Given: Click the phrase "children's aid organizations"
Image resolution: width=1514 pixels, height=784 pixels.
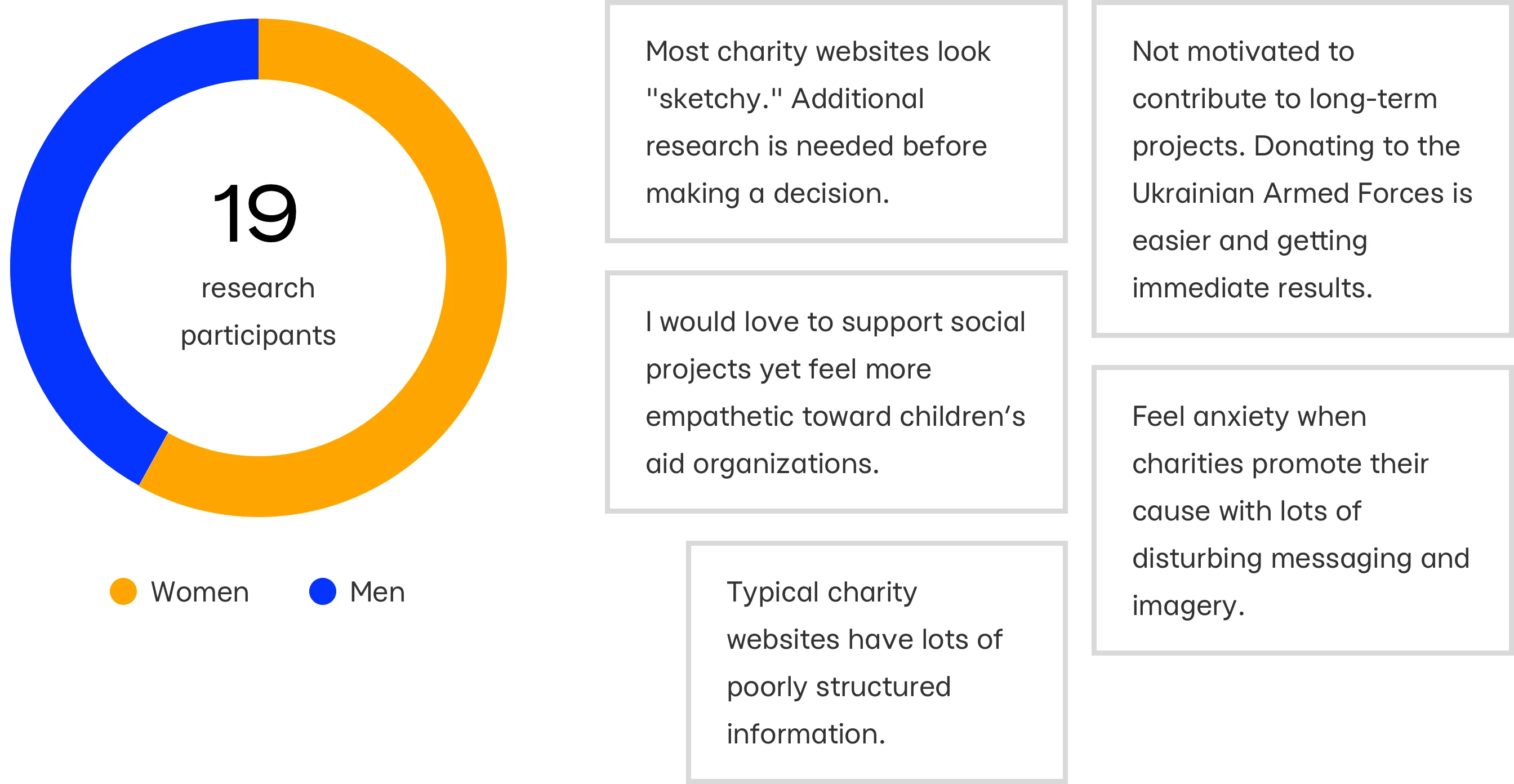Looking at the screenshot, I should (x=835, y=440).
